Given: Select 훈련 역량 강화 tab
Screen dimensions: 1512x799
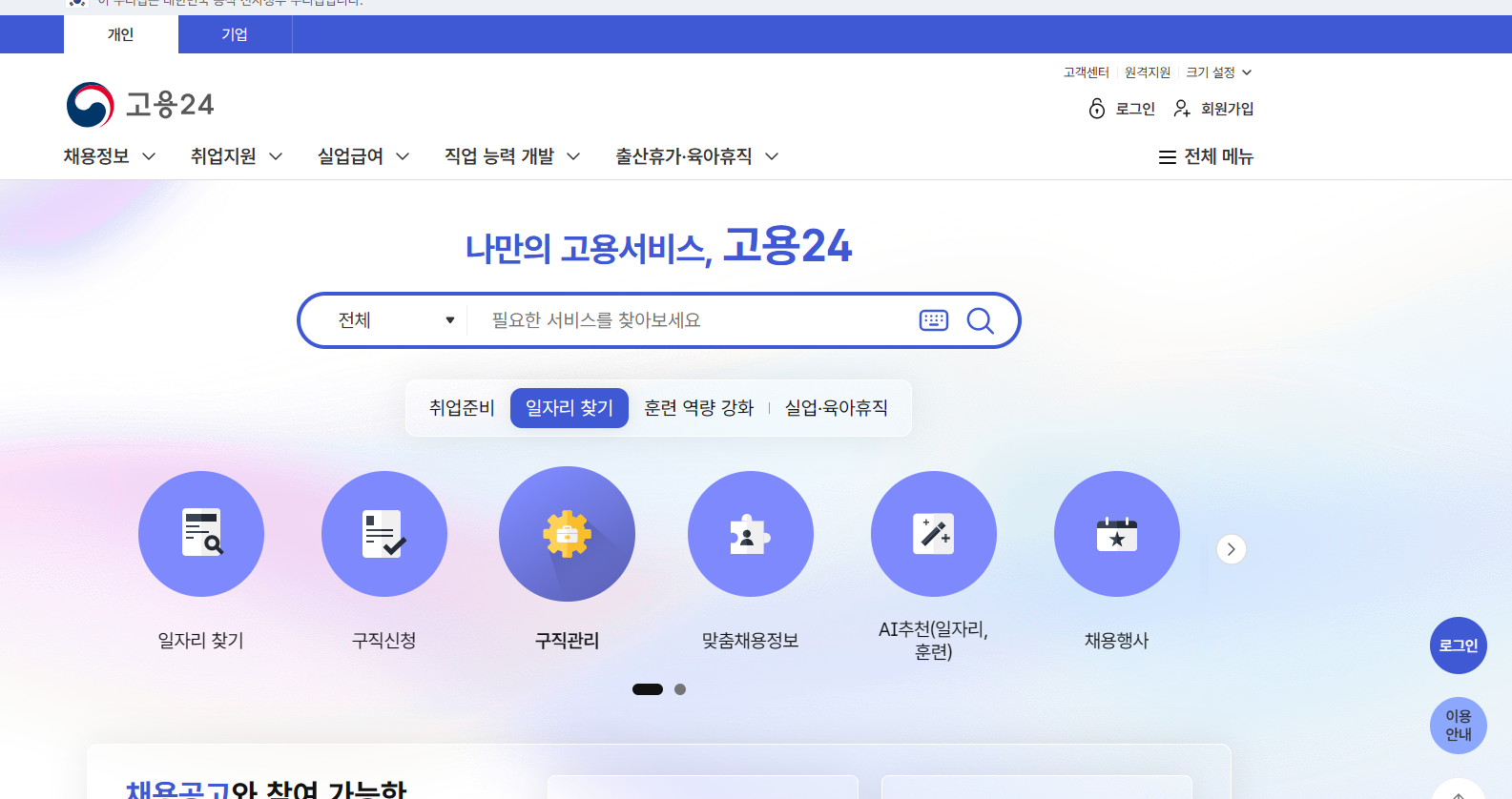Looking at the screenshot, I should tap(699, 408).
